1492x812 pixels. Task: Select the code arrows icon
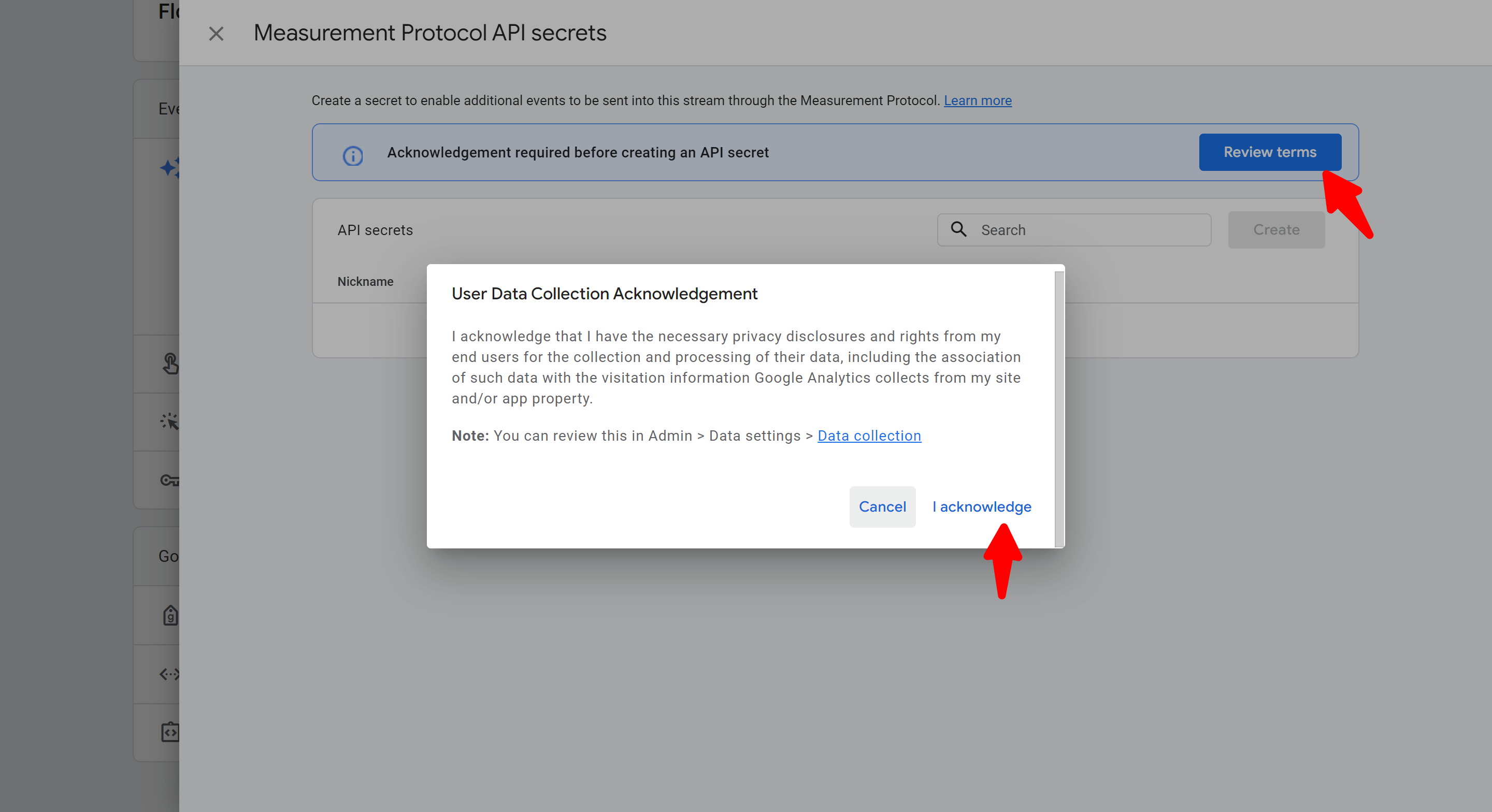(170, 674)
